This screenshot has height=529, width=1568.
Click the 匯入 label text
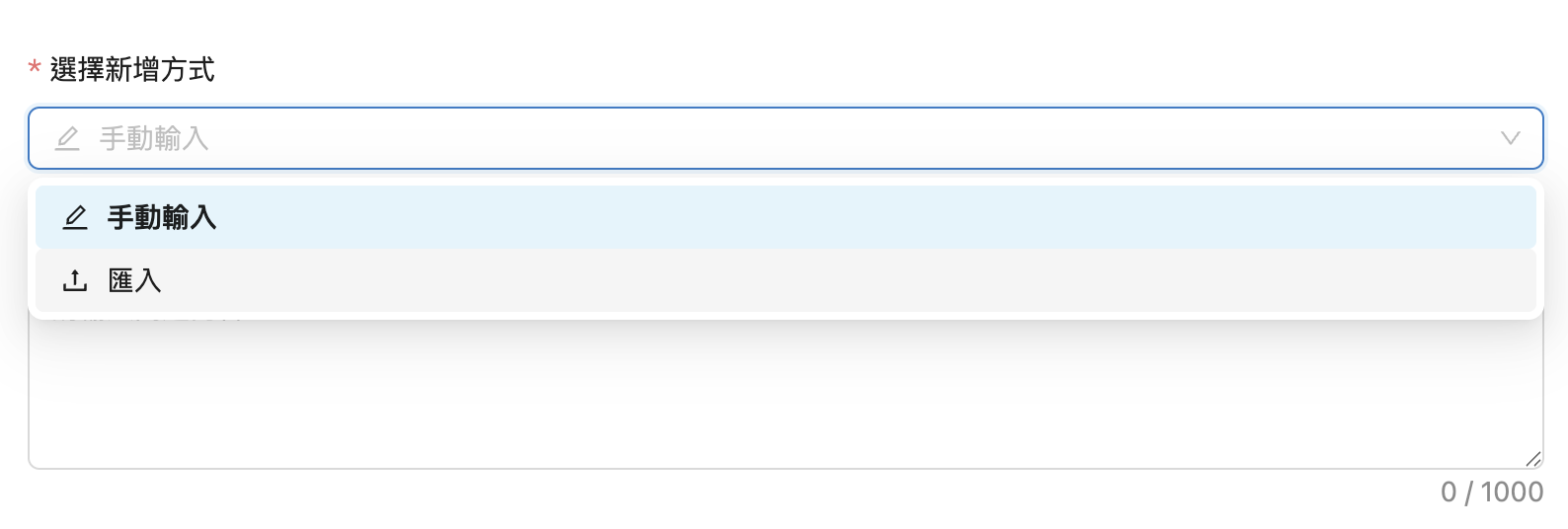(x=134, y=281)
